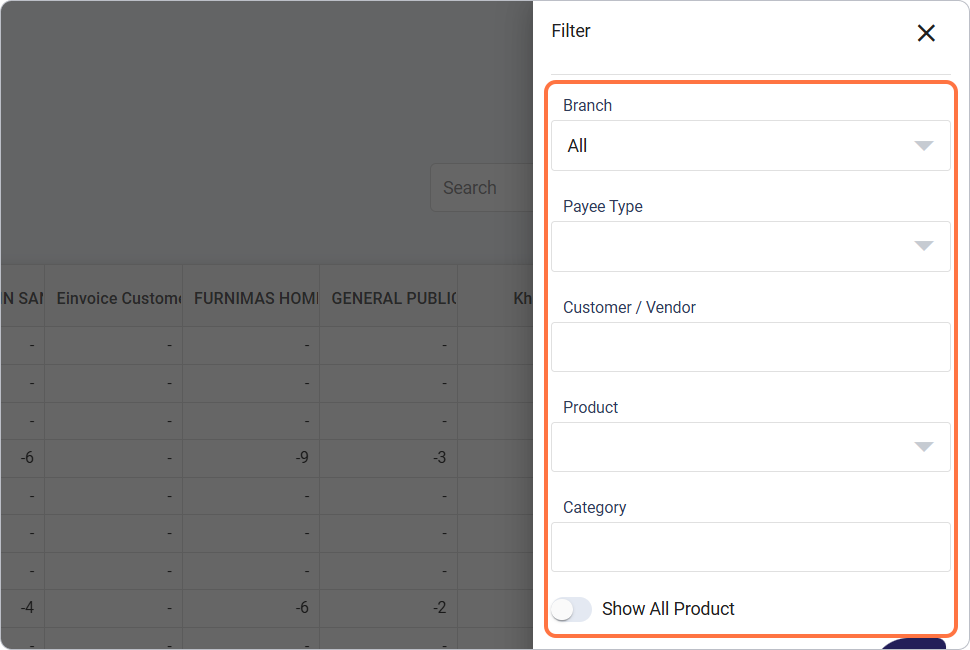The width and height of the screenshot is (970, 650).
Task: Click the -2 cell under GENERAL PUBLIC
Action: 388,608
